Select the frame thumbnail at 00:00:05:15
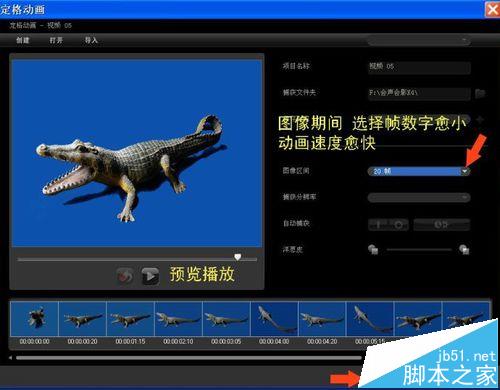 pos(370,318)
